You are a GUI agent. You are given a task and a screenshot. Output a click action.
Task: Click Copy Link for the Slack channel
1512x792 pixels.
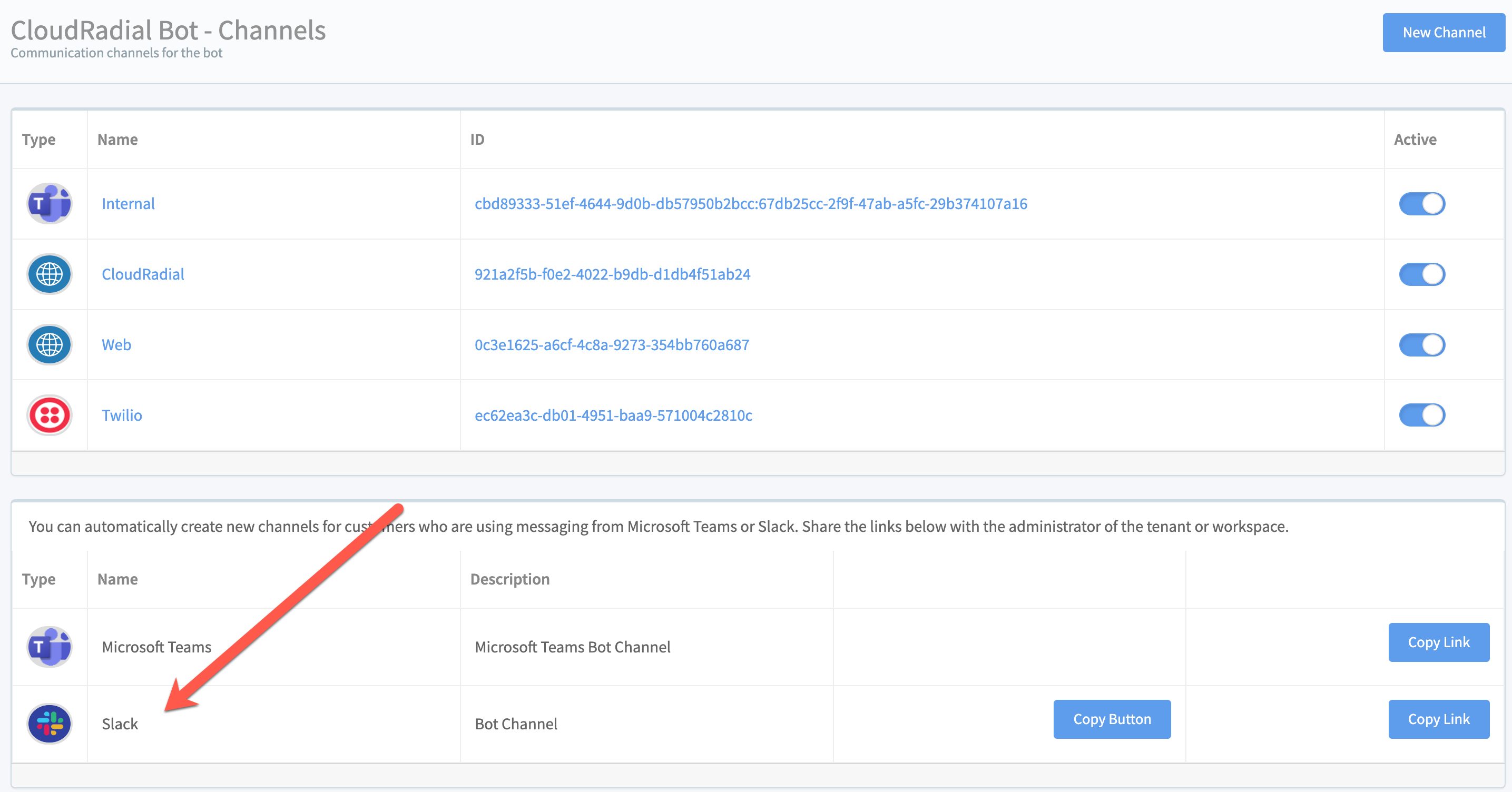click(1439, 719)
